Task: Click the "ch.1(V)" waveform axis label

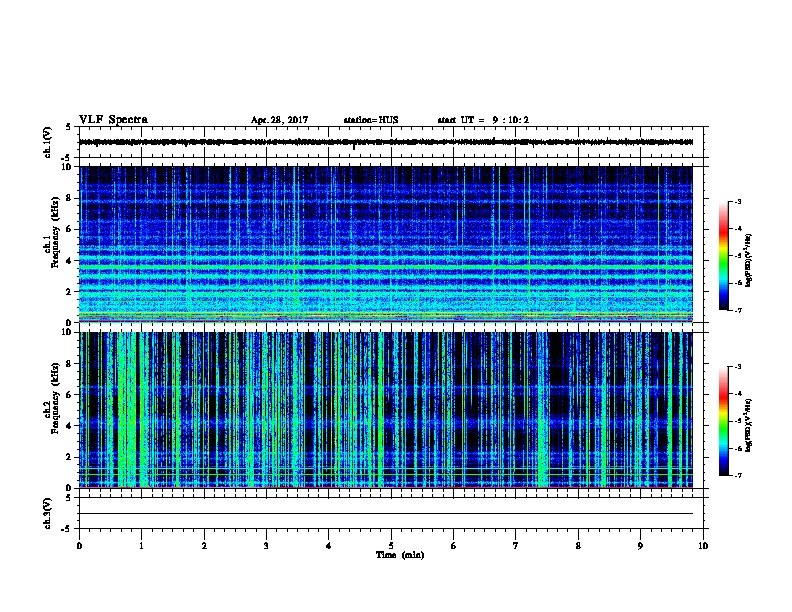Action: pos(47,142)
